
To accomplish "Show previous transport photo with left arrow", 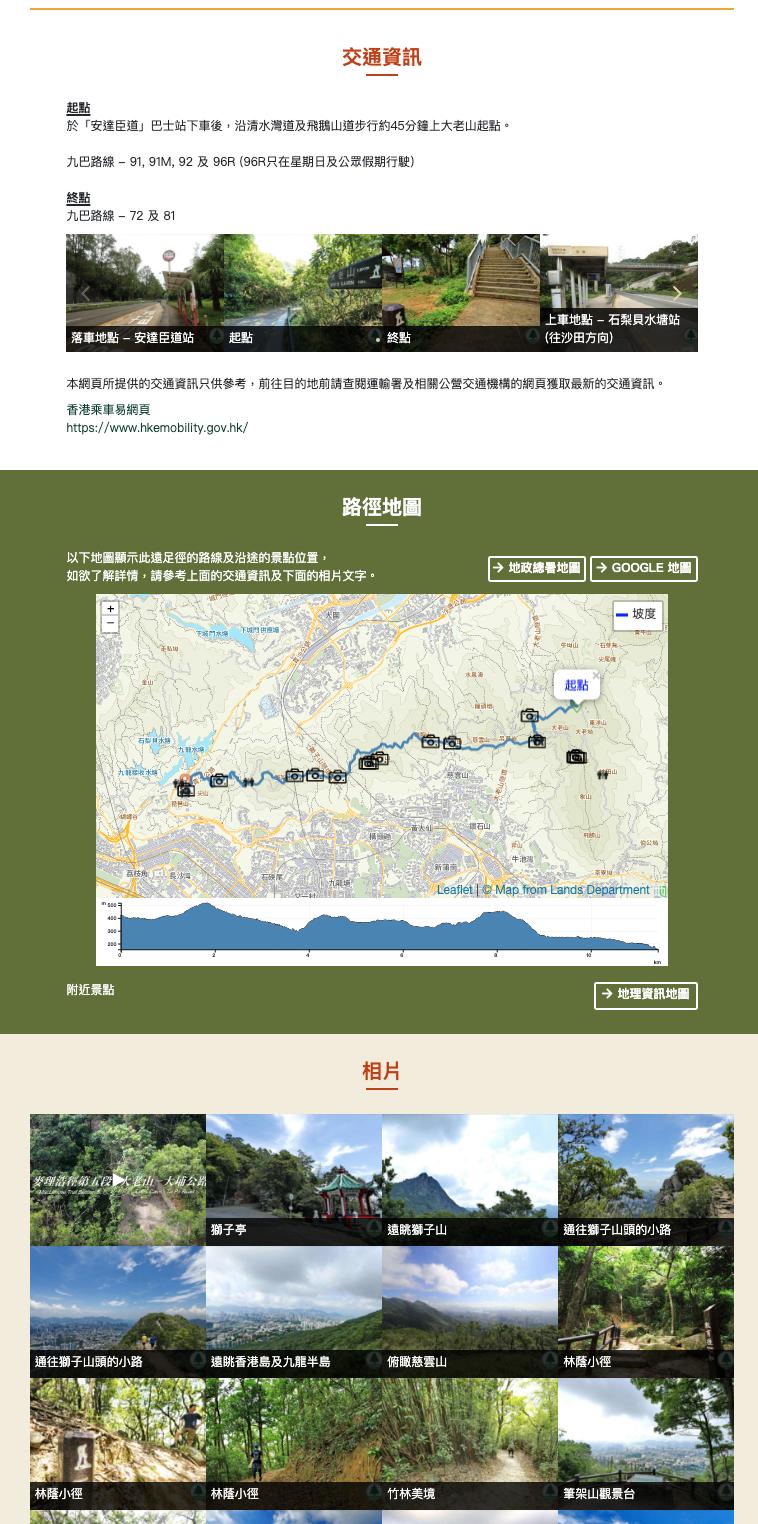I will (85, 293).
